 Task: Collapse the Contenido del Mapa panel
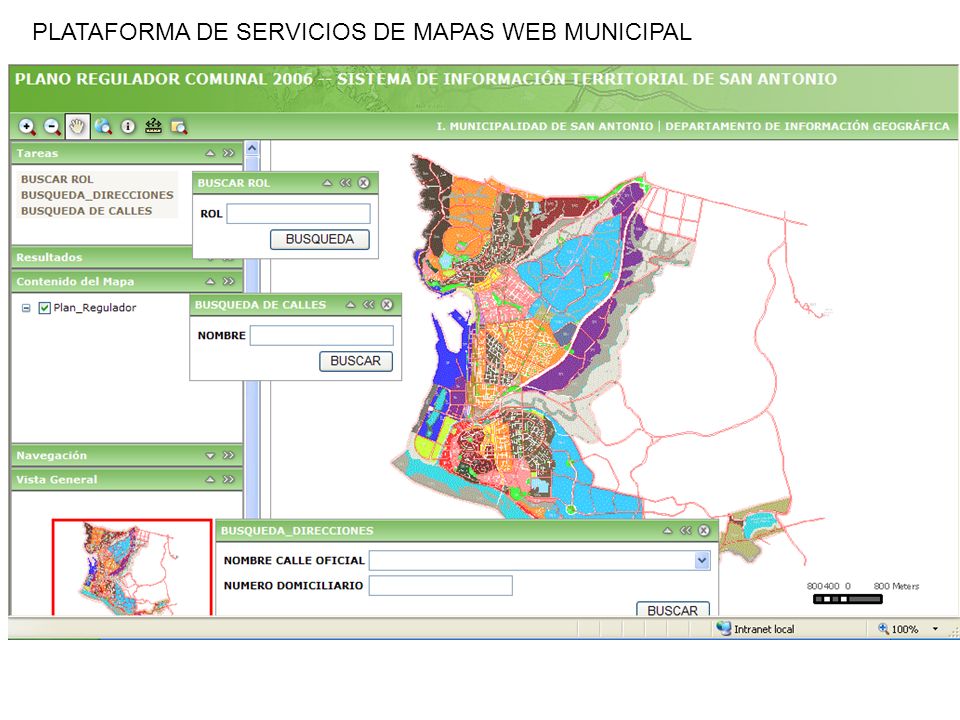click(x=210, y=282)
